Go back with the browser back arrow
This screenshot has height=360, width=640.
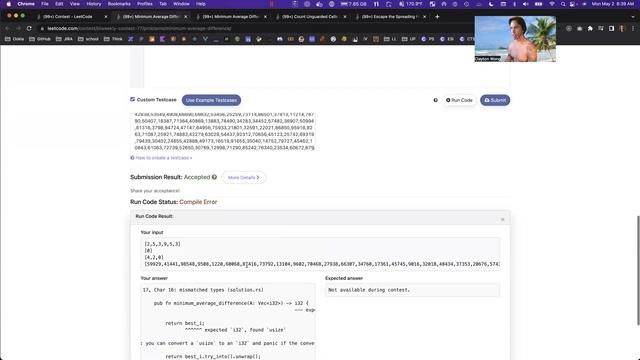point(7,29)
